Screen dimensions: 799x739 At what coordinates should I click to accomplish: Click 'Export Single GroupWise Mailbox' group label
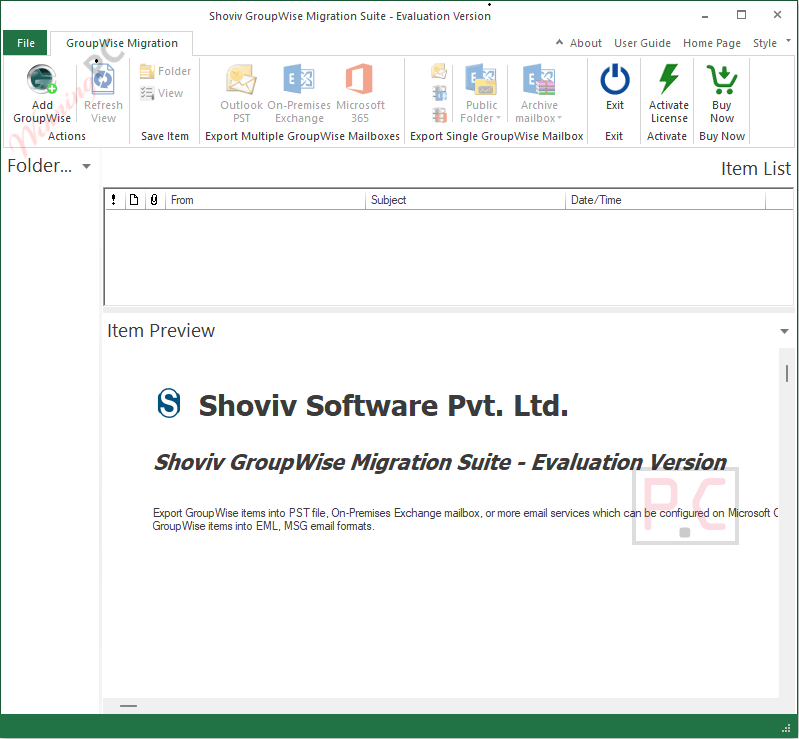pyautogui.click(x=497, y=136)
